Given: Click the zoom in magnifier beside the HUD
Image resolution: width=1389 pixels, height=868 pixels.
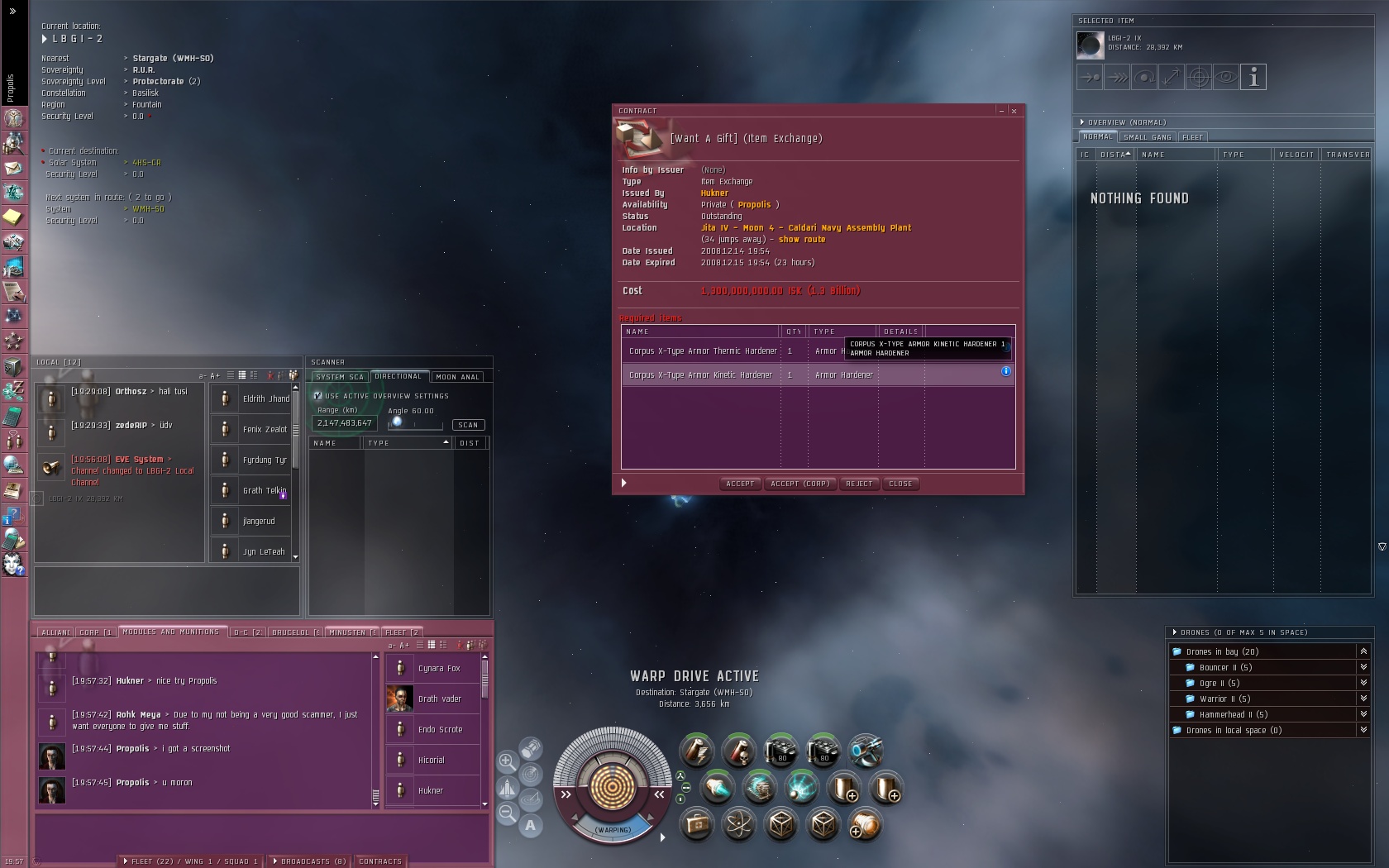Looking at the screenshot, I should click(x=507, y=761).
